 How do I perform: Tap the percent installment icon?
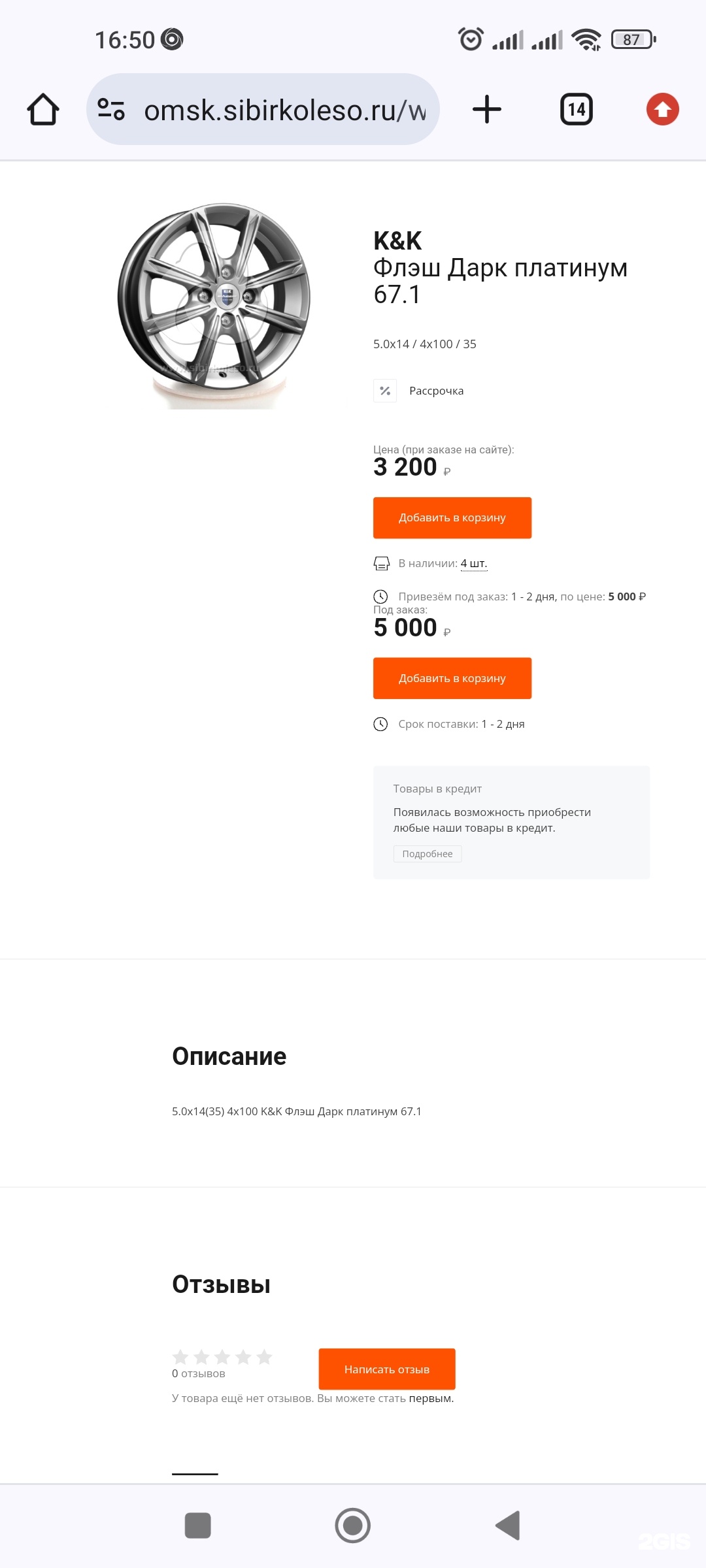(x=385, y=391)
